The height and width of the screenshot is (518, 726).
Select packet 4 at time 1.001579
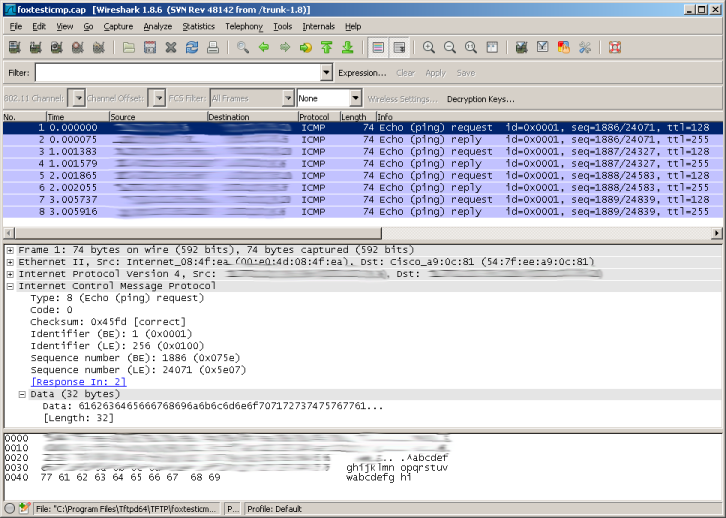tap(363, 163)
